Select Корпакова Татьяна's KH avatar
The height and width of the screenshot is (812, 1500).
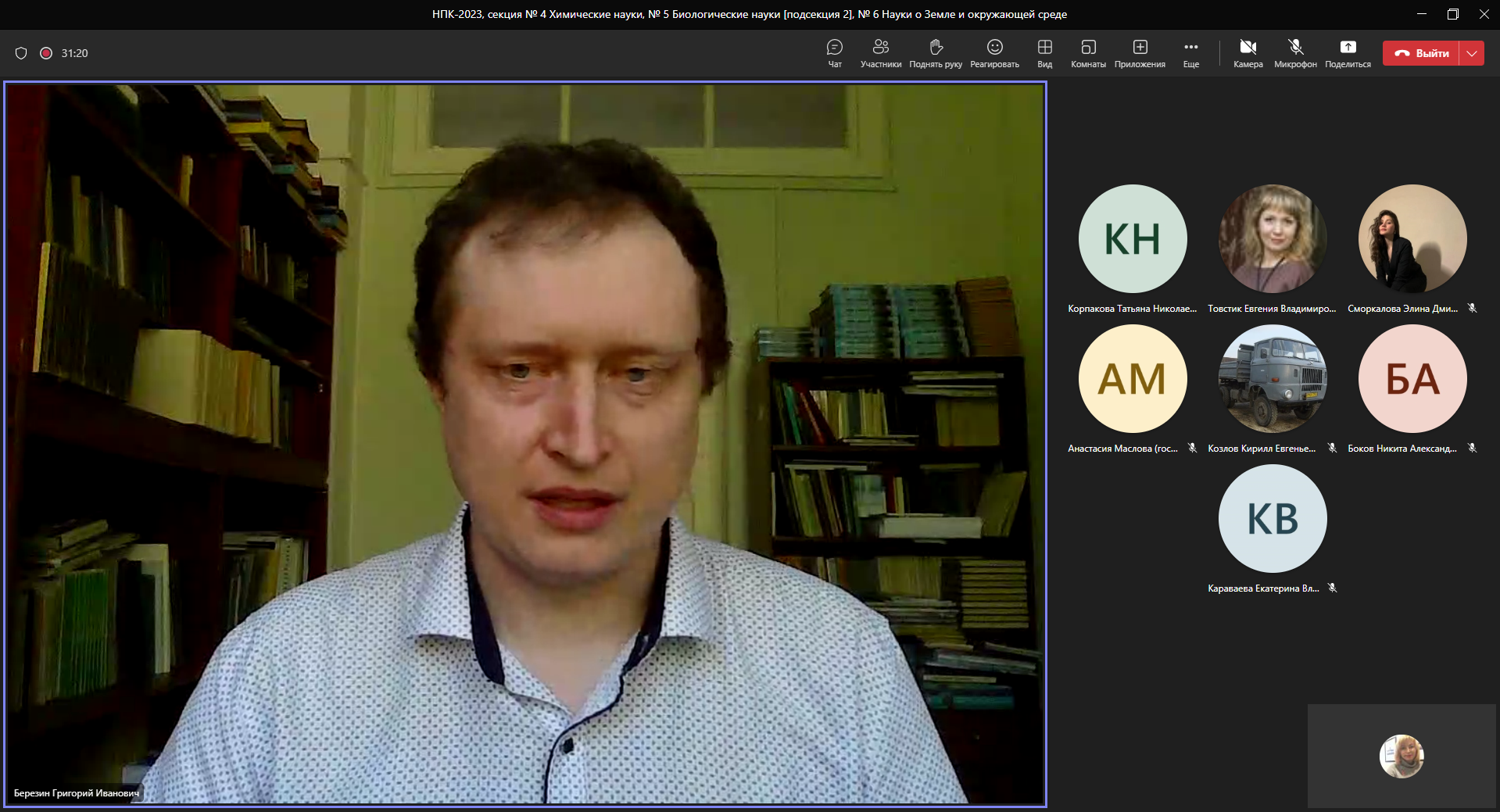[x=1132, y=238]
